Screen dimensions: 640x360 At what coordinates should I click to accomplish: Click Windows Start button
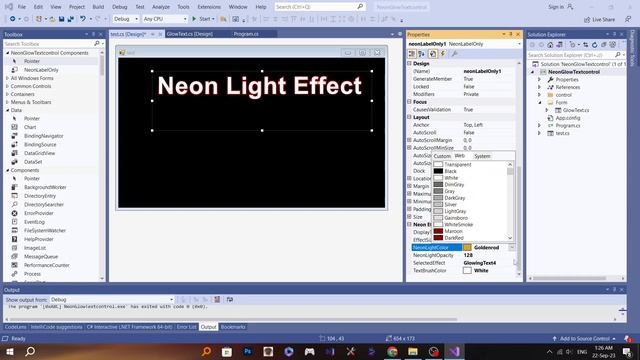(9, 351)
